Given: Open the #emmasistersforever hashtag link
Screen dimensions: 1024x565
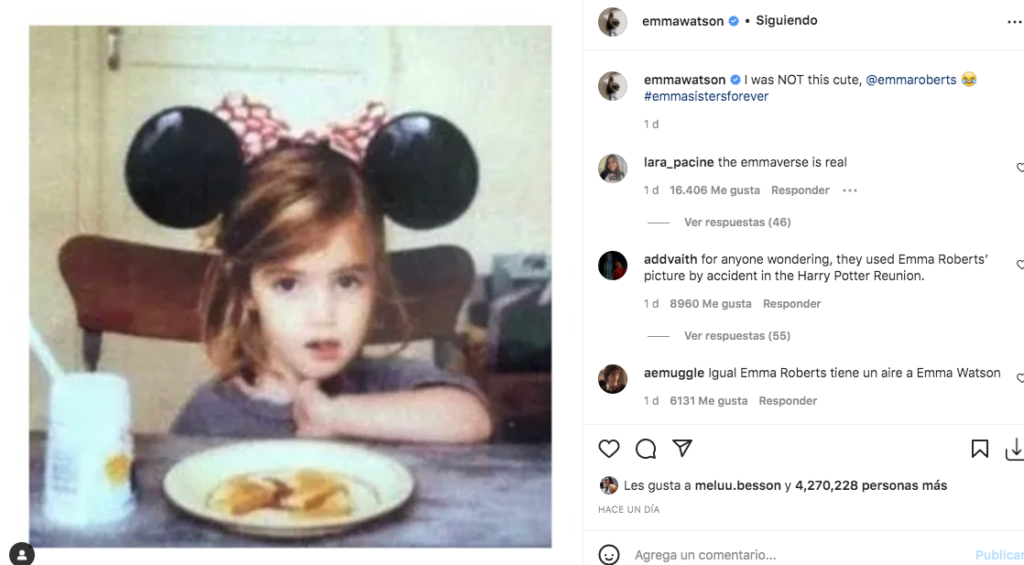Looking at the screenshot, I should pyautogui.click(x=706, y=97).
